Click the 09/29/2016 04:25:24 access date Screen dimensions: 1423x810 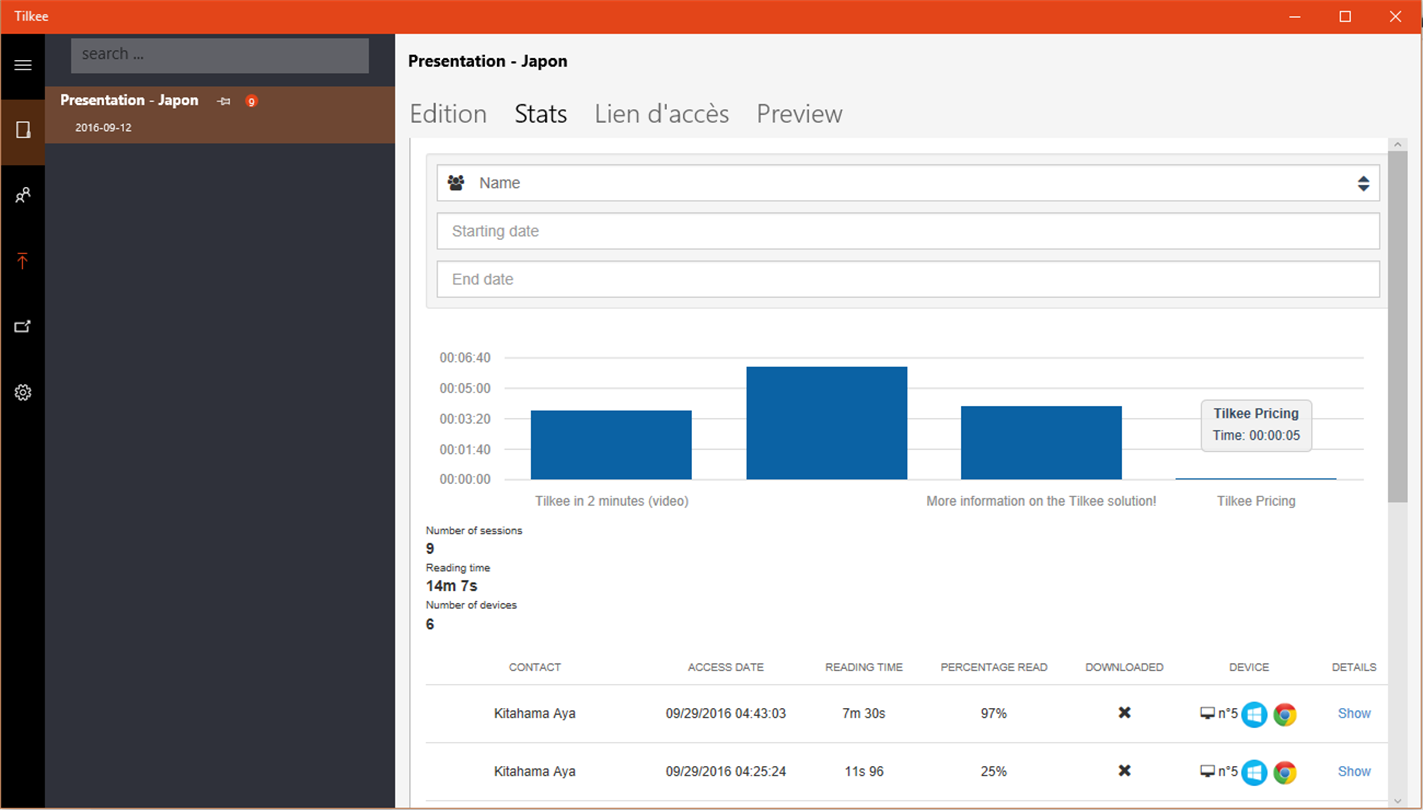726,772
